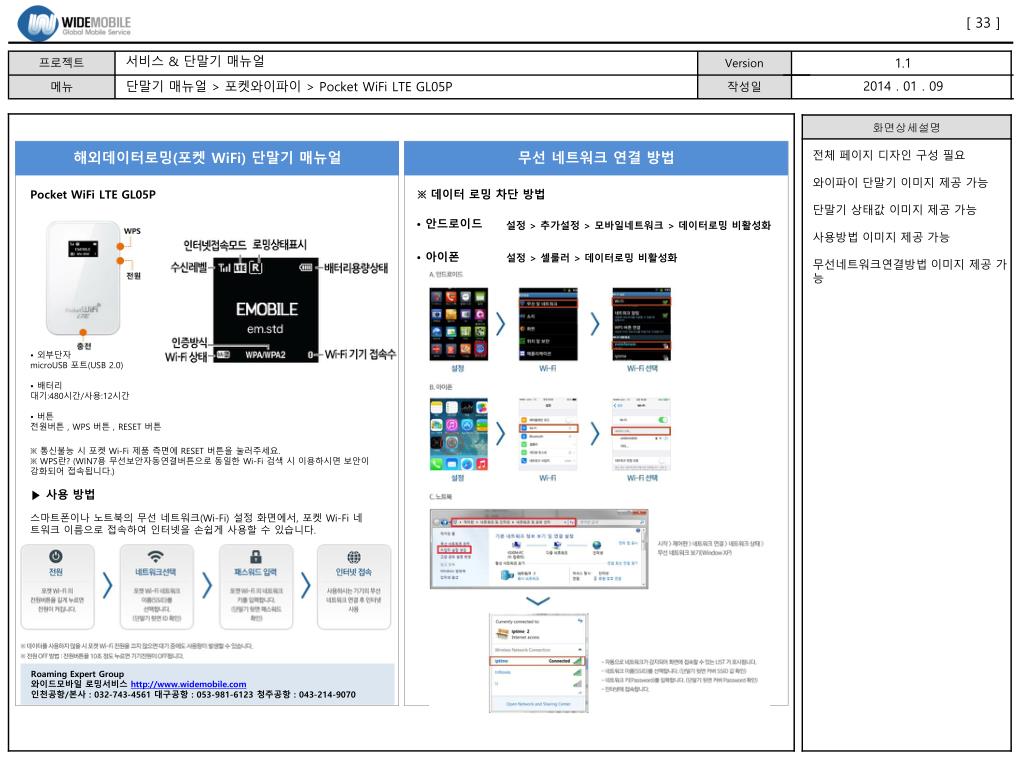Click the Wi-Fi 기기 접속수 label
1024x768 pixels.
coord(360,355)
